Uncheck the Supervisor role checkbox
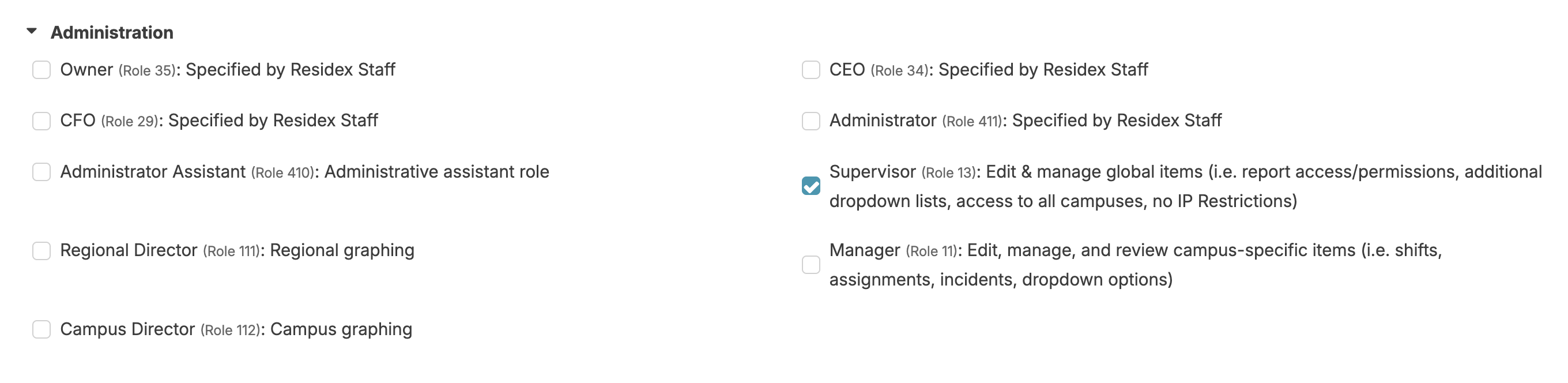The width and height of the screenshot is (1568, 383). (x=811, y=186)
